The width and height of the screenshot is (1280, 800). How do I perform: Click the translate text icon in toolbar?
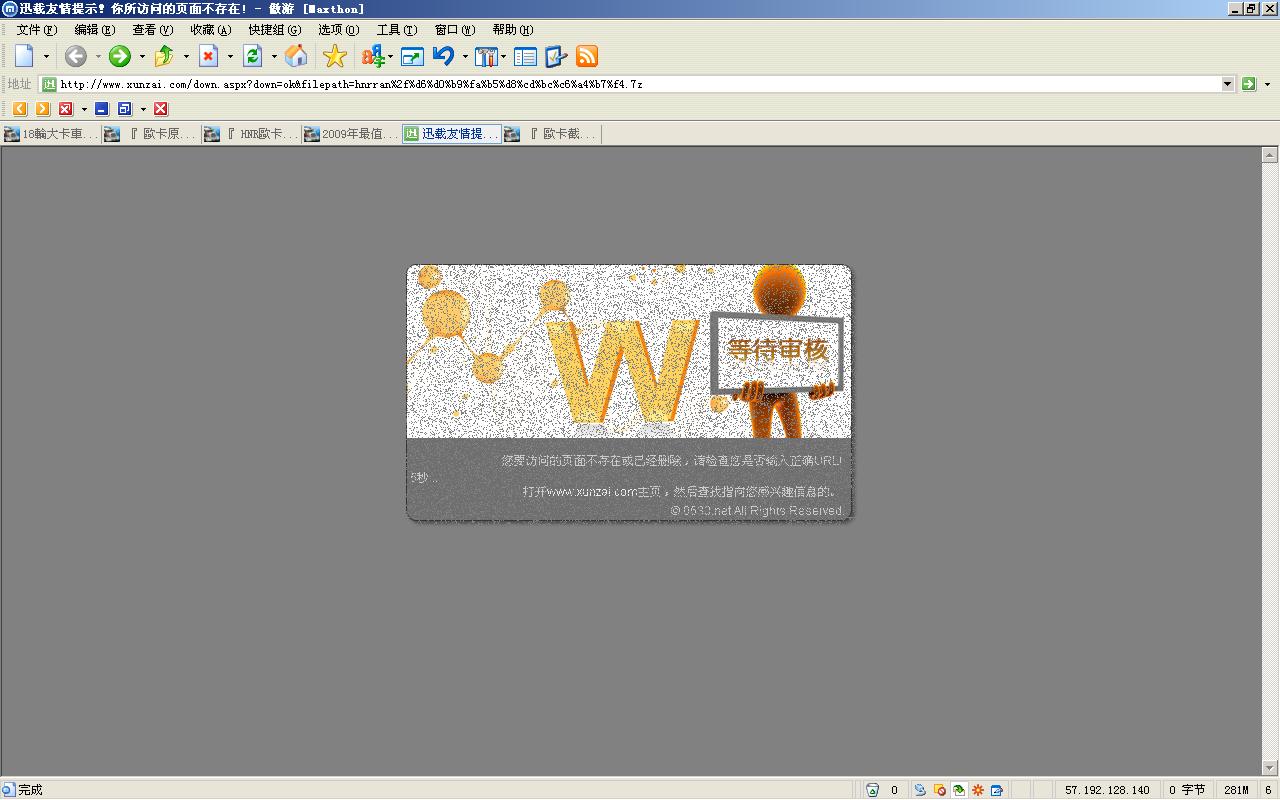pyautogui.click(x=373, y=56)
